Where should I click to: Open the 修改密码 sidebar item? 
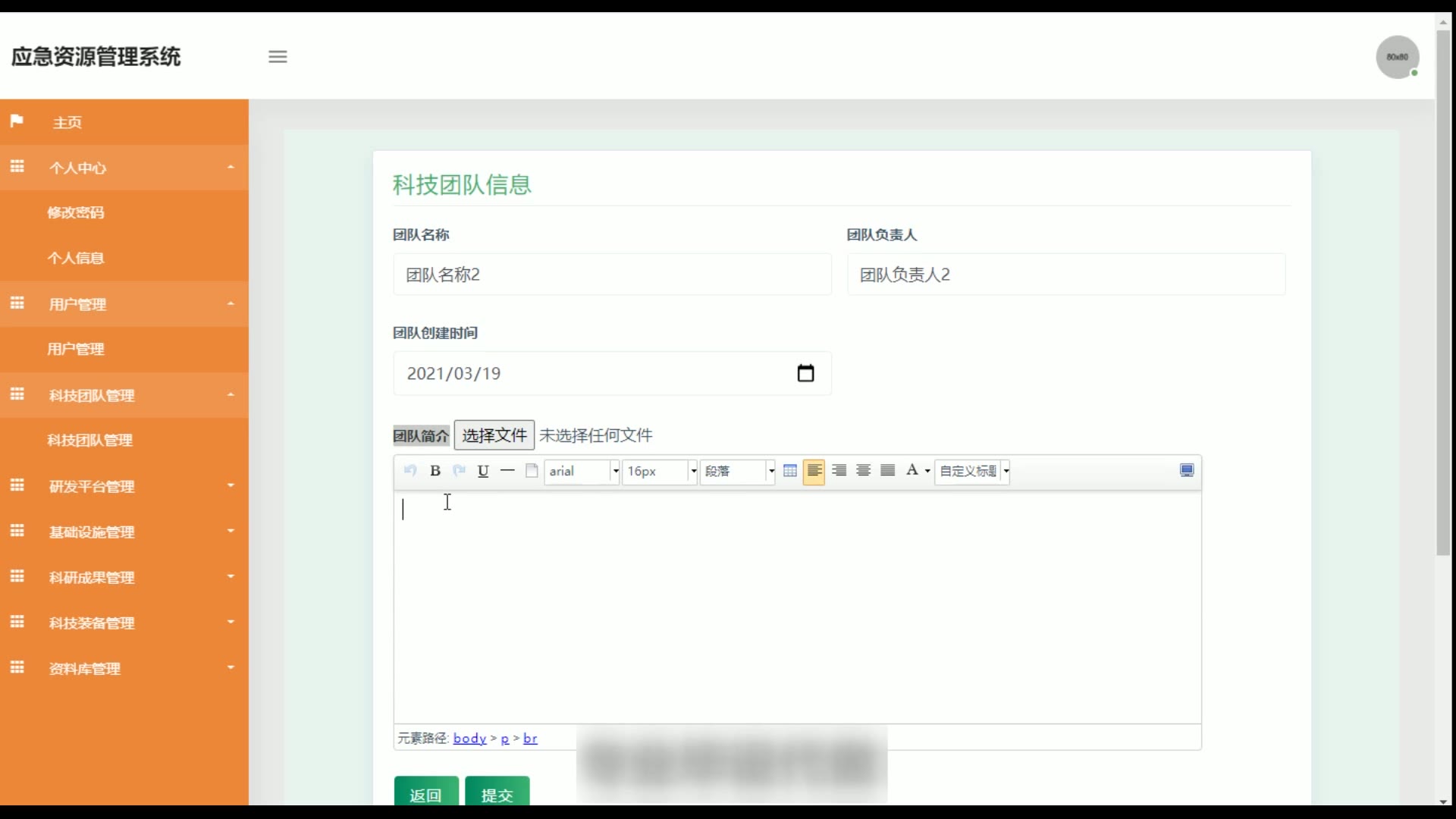[76, 213]
